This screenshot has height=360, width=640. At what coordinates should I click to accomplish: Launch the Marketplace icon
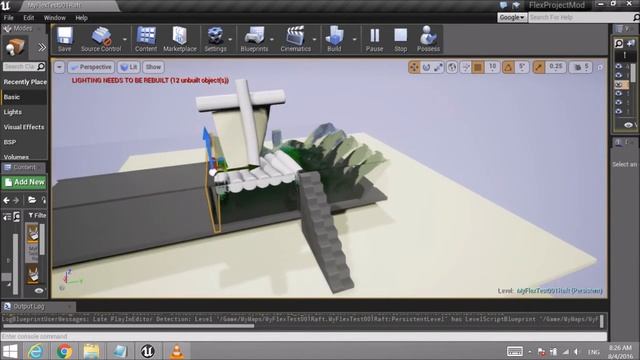click(180, 39)
